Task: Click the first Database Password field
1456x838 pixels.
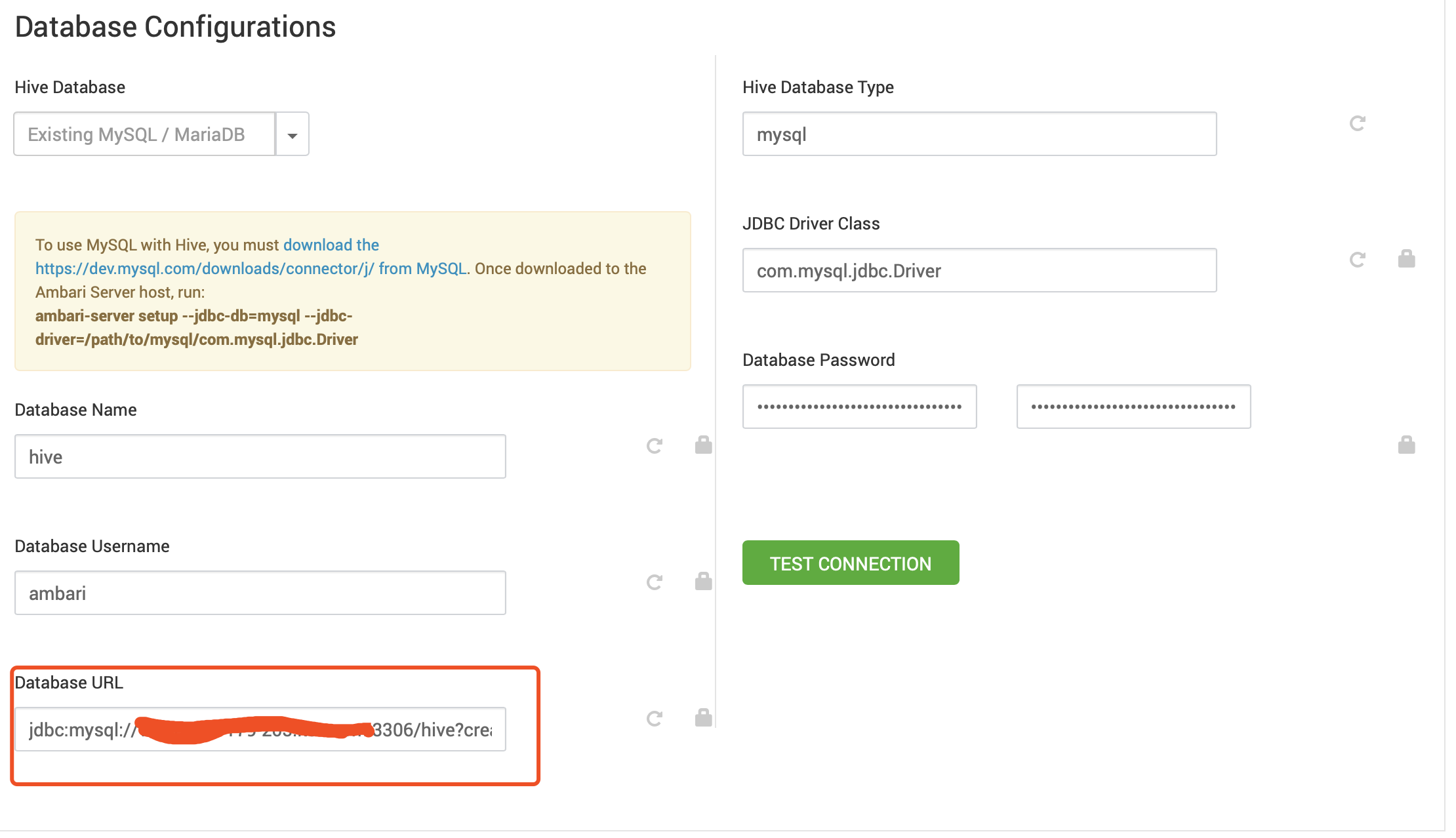Action: pyautogui.click(x=859, y=407)
